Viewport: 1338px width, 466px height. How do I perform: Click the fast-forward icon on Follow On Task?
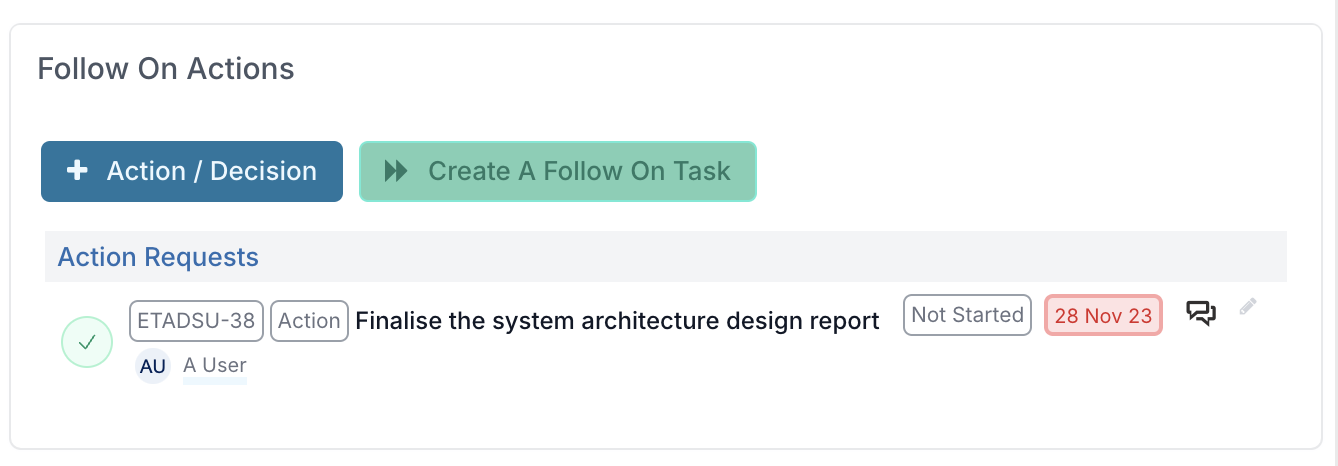[396, 171]
